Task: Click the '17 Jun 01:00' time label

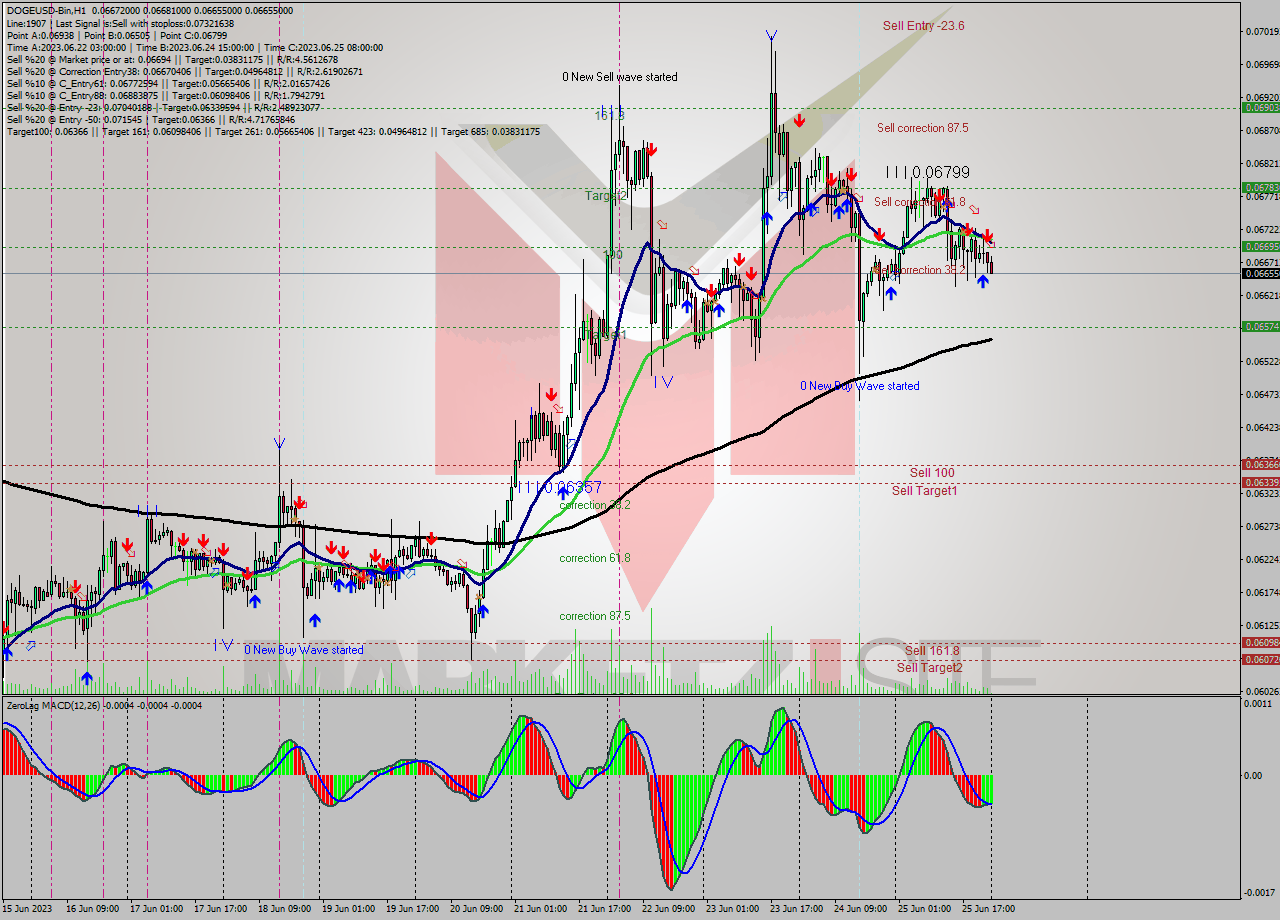Action: [x=157, y=909]
